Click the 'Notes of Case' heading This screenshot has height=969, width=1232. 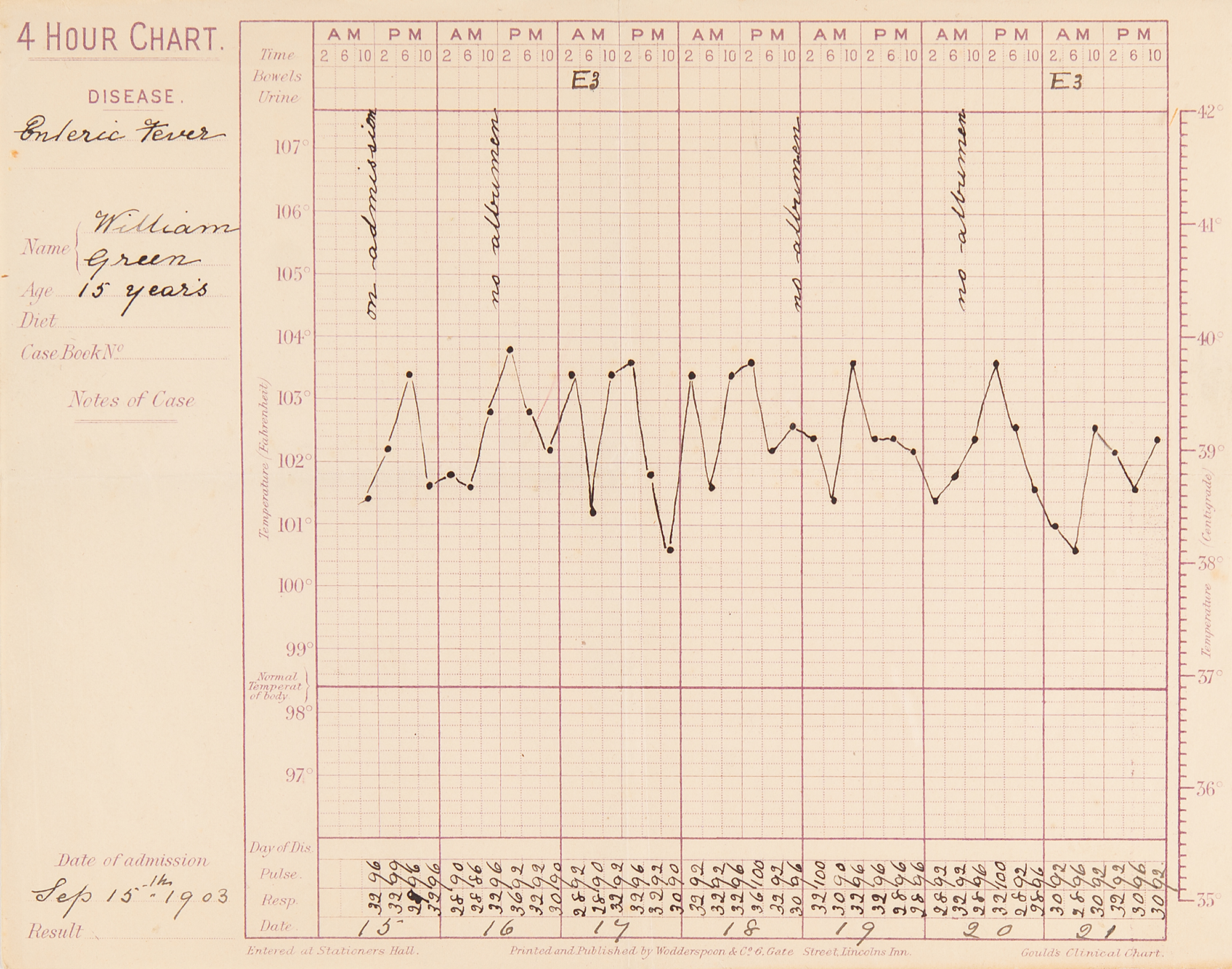[x=131, y=400]
